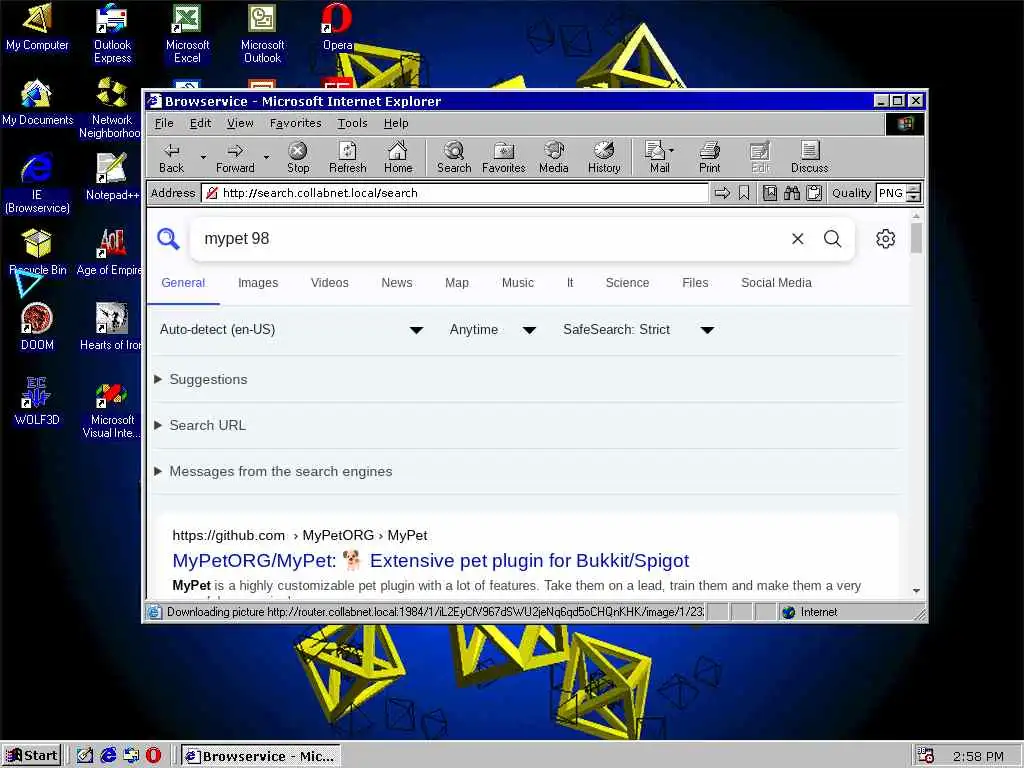Open the Favorites toolbar button
1024x768 pixels.
pyautogui.click(x=504, y=157)
